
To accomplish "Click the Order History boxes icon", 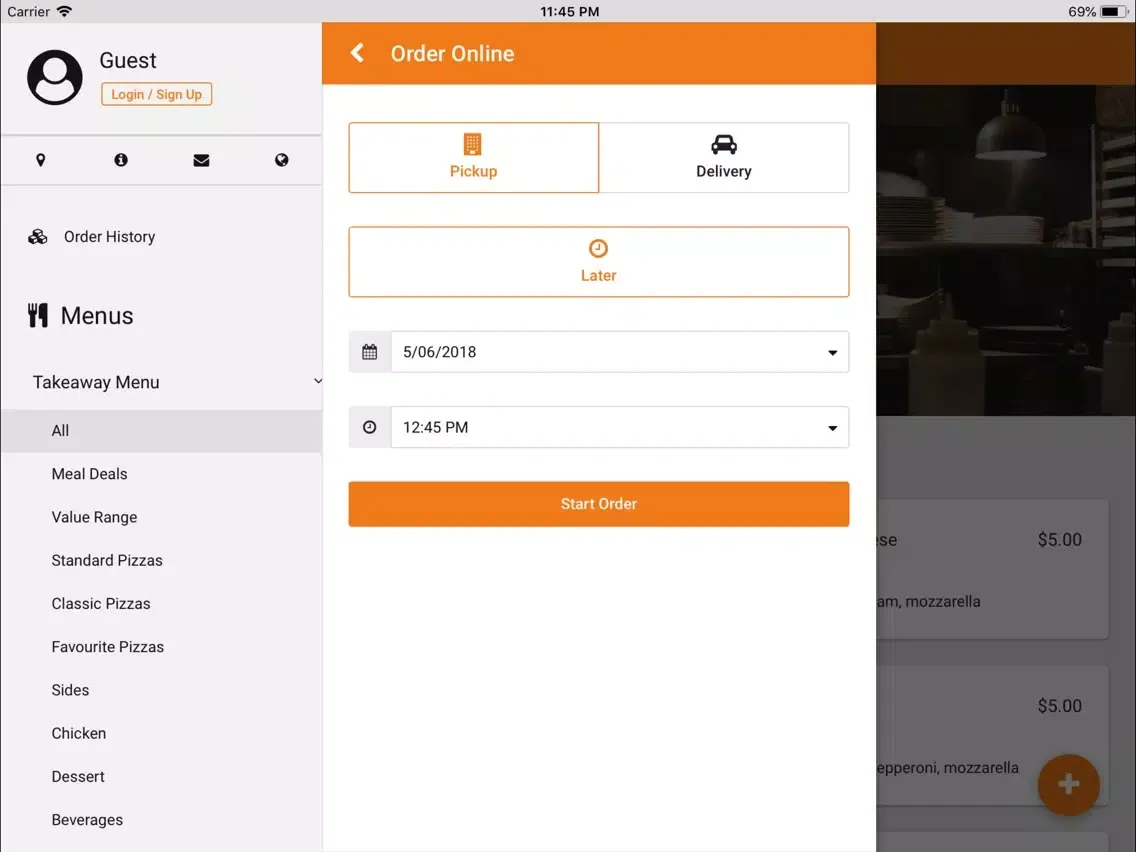I will point(38,237).
